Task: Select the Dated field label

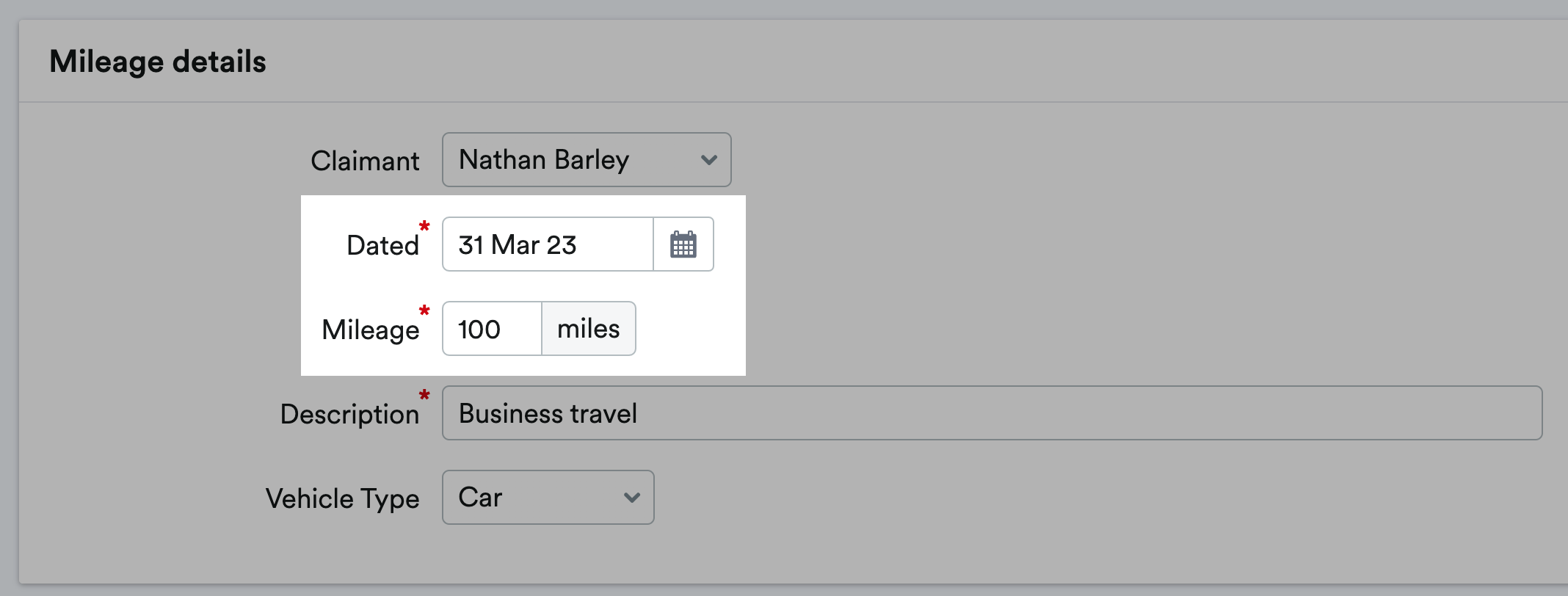Action: click(382, 245)
